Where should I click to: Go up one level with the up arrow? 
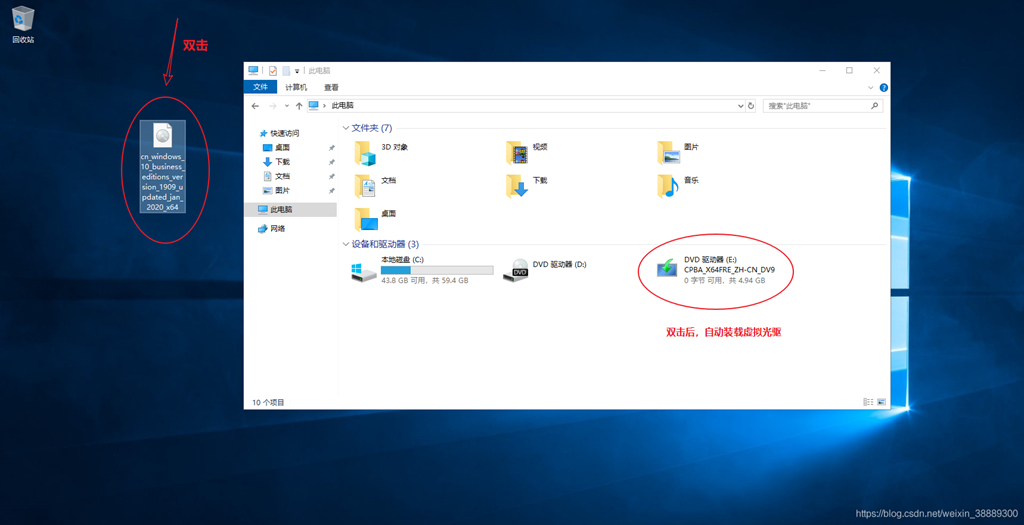299,105
